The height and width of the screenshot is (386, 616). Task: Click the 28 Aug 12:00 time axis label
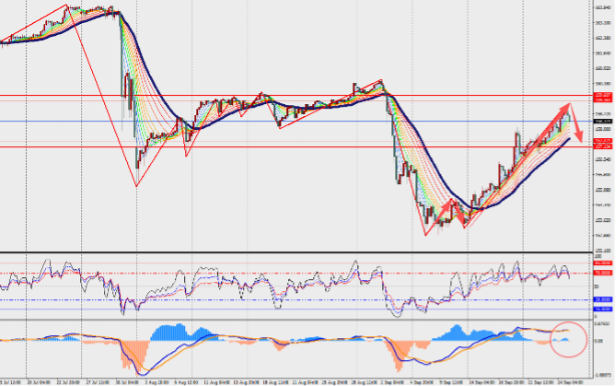pyautogui.click(x=364, y=382)
